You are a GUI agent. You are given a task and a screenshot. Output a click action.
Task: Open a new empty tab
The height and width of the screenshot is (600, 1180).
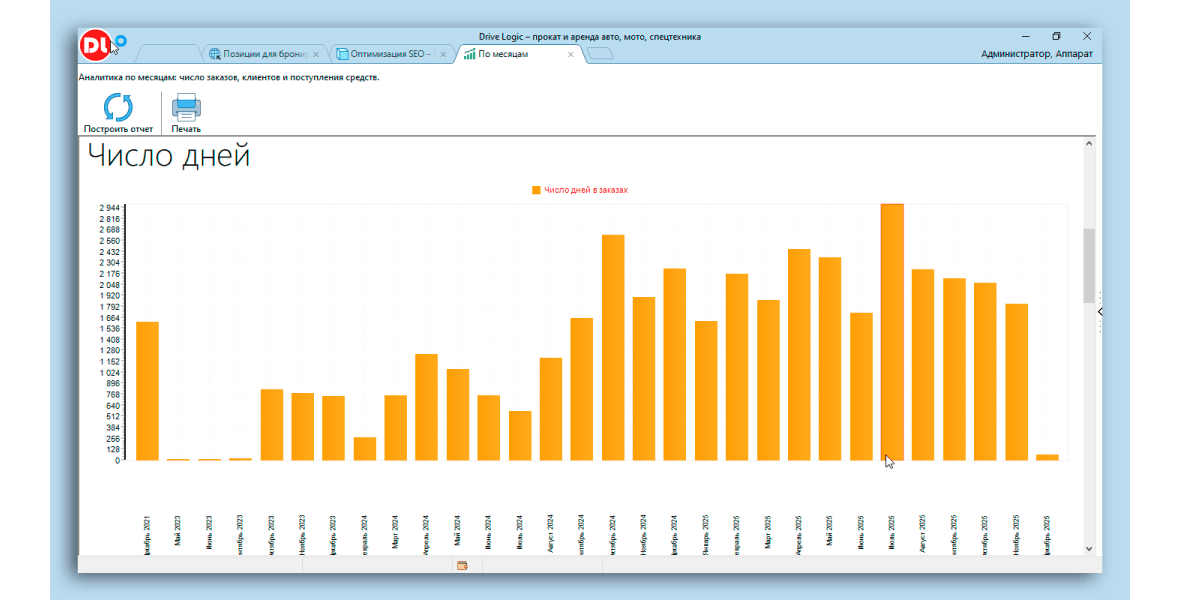coord(599,54)
